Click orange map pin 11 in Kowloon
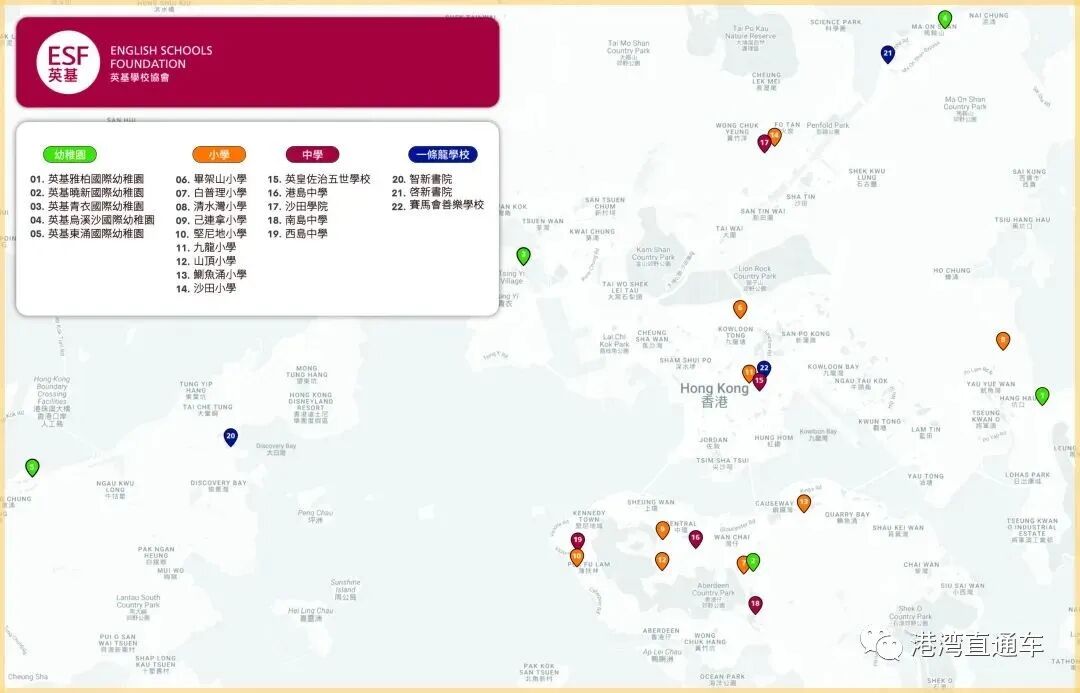 coord(749,373)
